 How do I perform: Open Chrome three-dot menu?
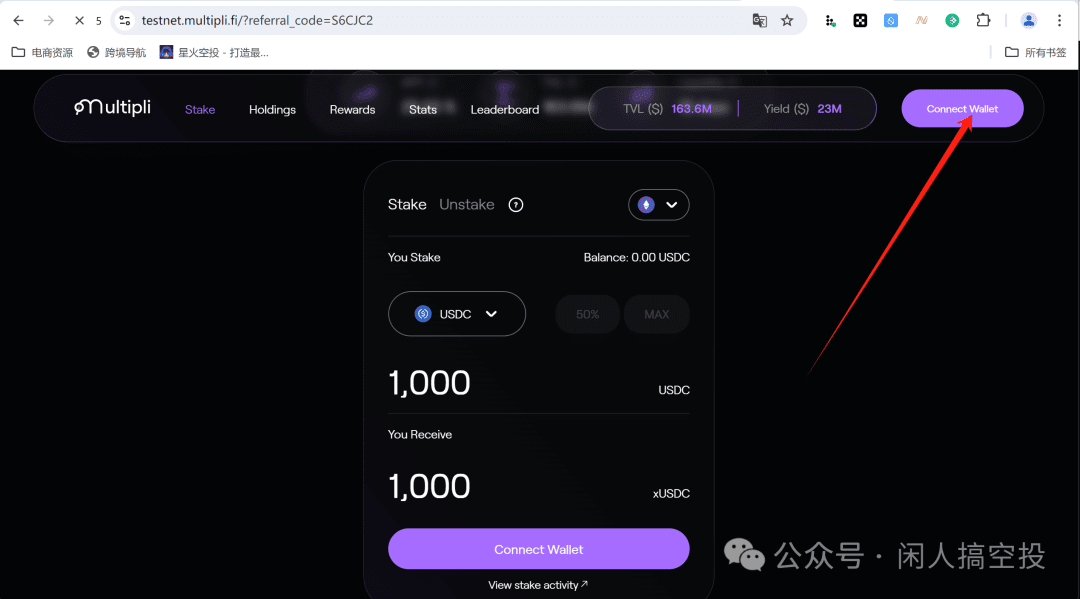click(x=1059, y=21)
